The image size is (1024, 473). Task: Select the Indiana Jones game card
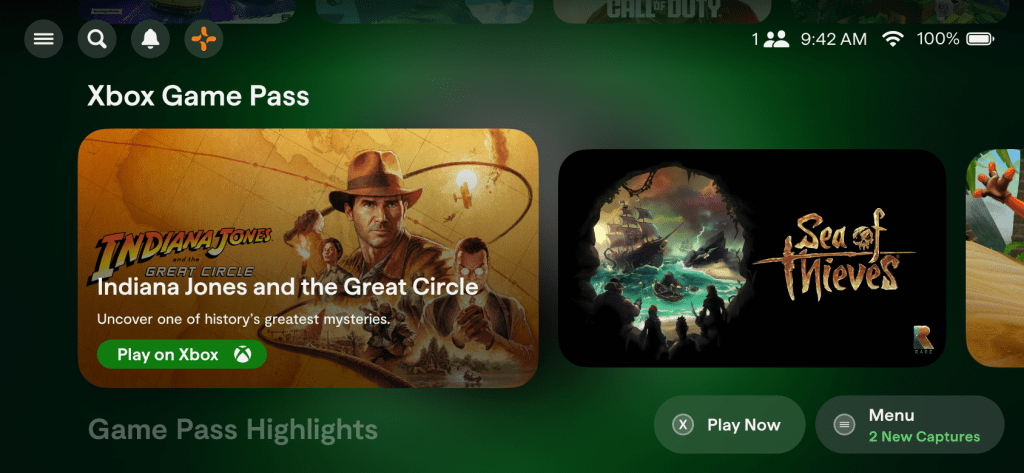click(x=308, y=258)
